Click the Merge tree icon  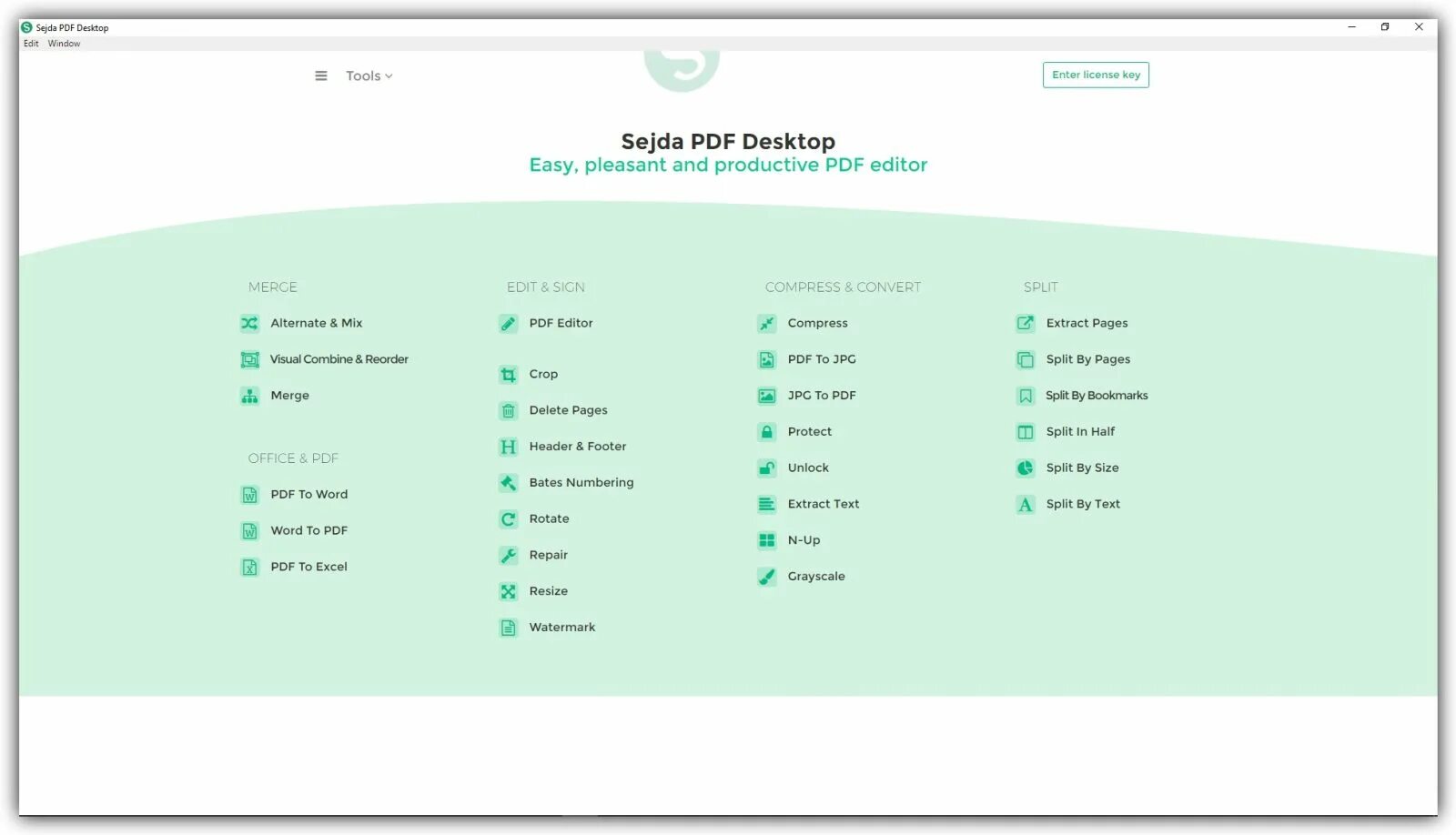click(x=249, y=396)
